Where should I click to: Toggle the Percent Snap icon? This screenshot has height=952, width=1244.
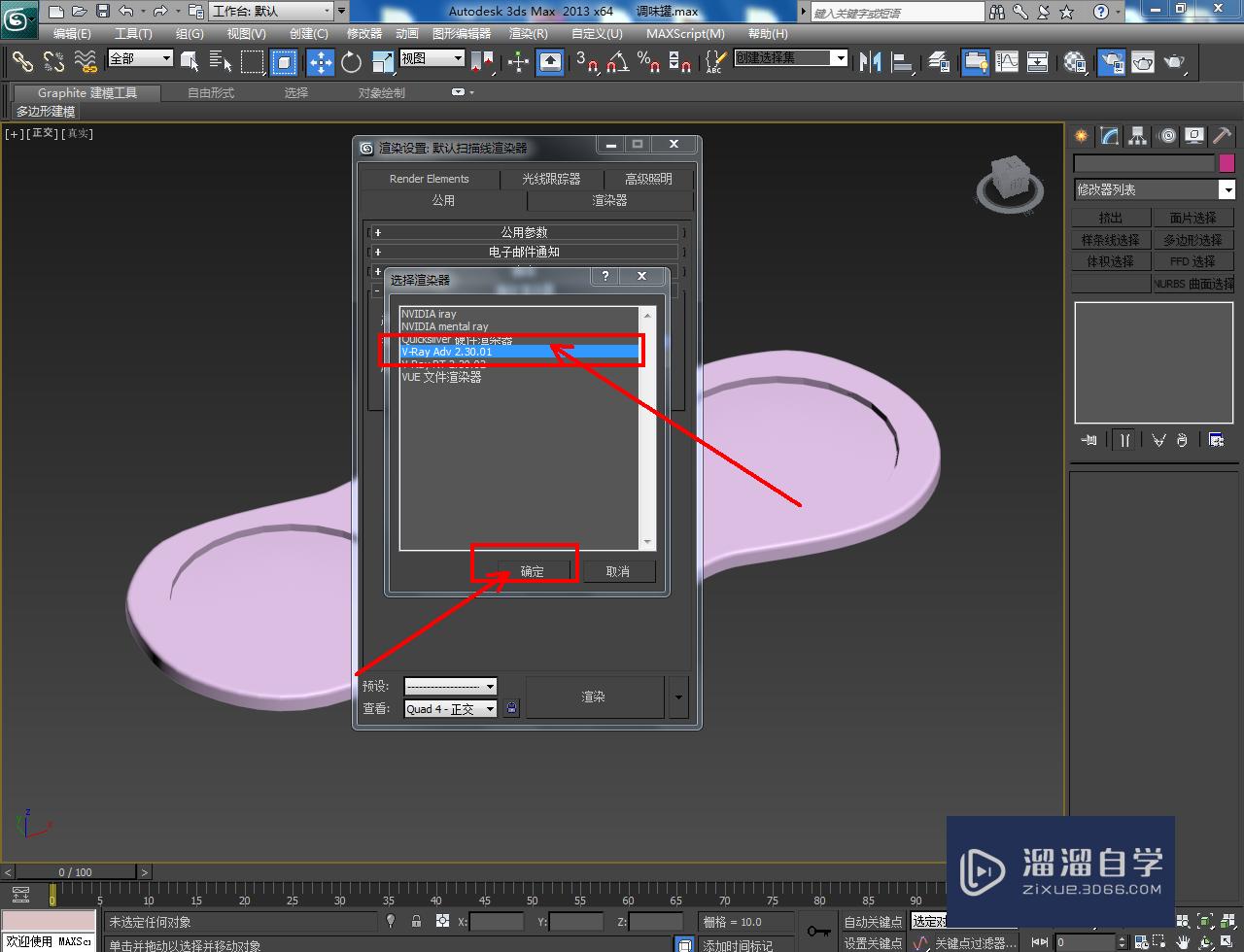coord(649,62)
